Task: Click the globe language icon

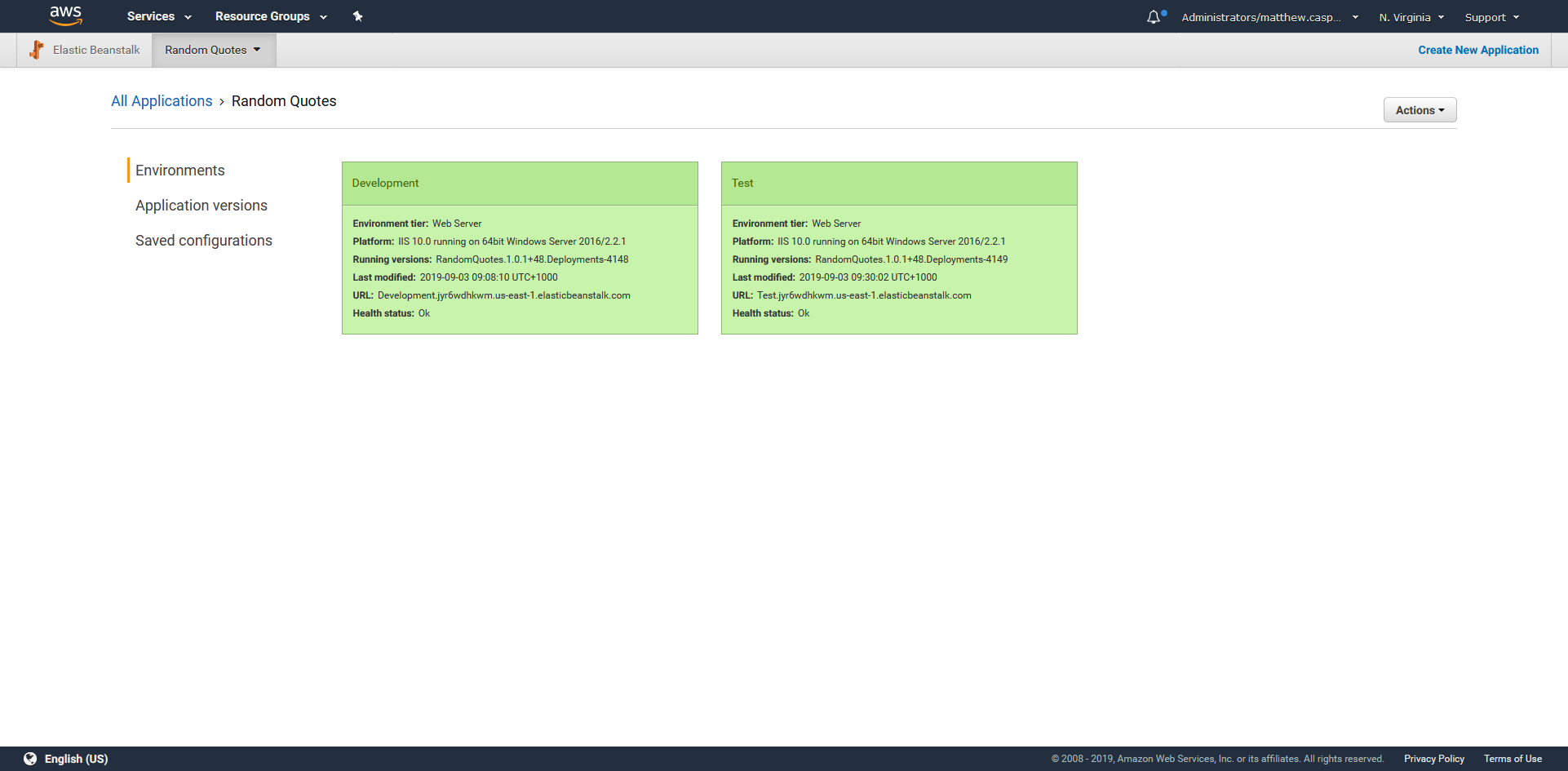Action: (x=30, y=759)
